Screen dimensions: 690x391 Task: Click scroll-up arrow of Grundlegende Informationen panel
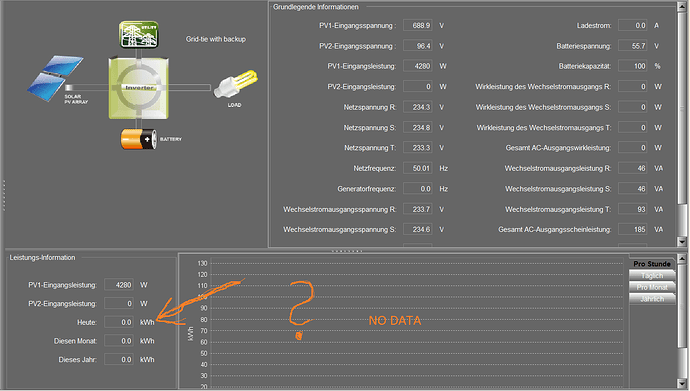[x=682, y=6]
